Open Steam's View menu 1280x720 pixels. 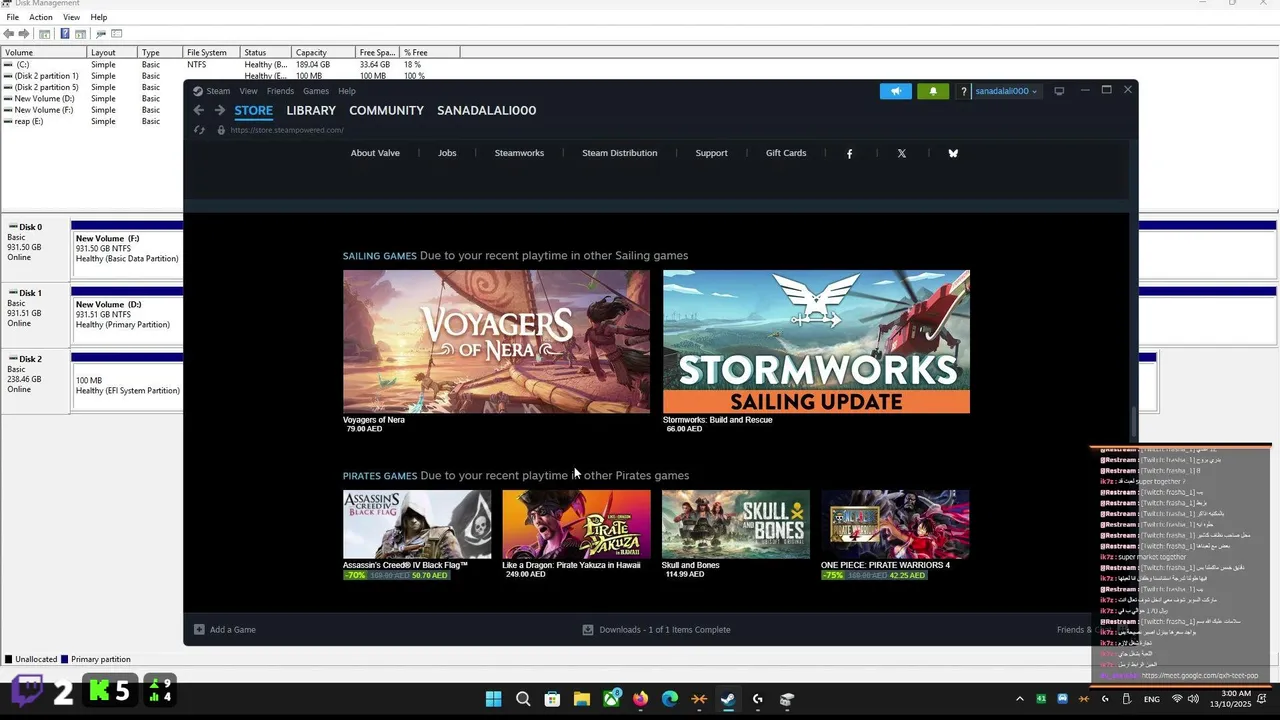pos(248,91)
